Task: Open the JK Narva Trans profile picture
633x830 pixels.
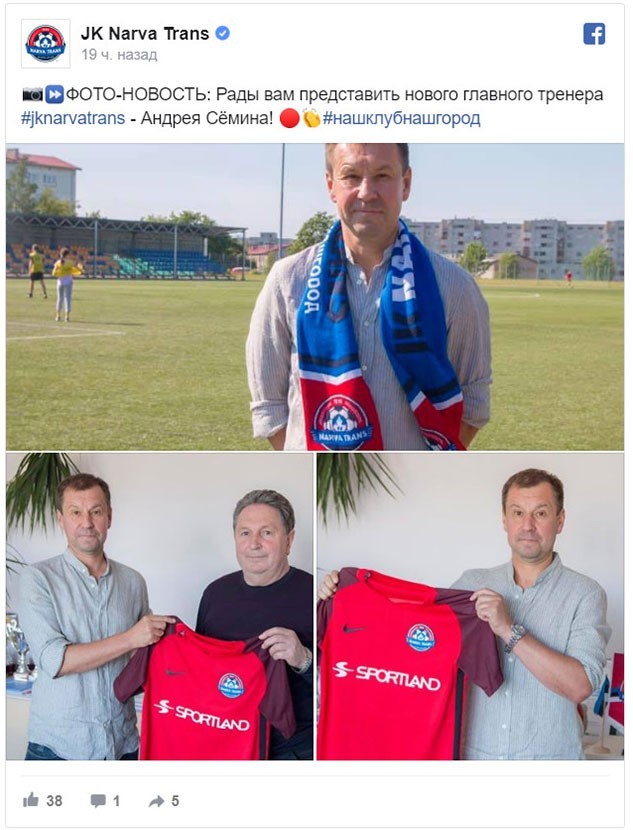Action: (46, 44)
